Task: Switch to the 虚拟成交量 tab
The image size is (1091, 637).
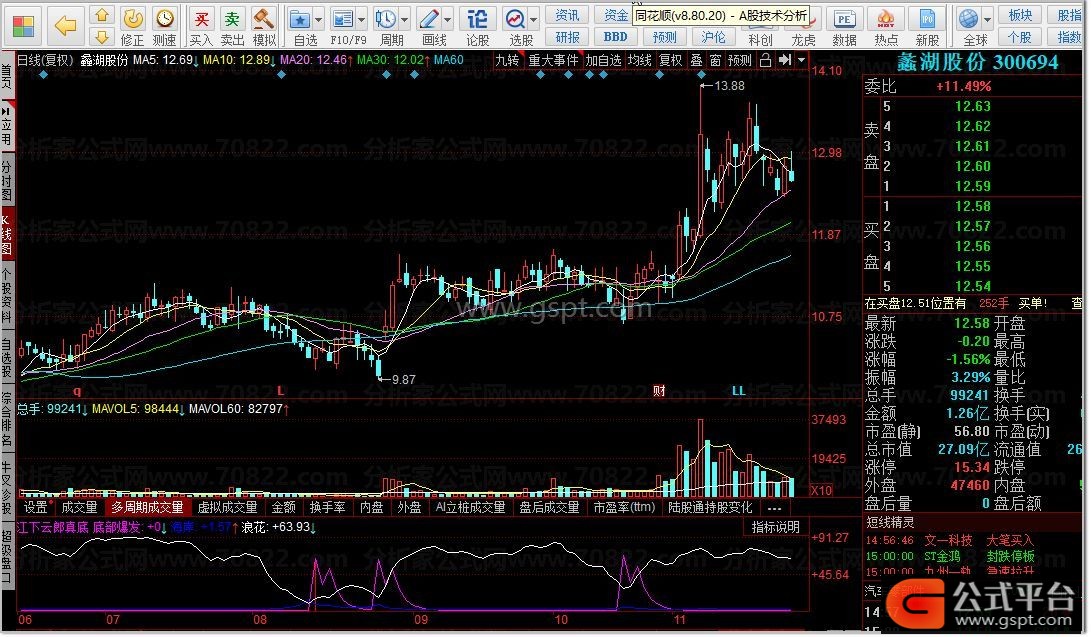Action: coord(228,508)
